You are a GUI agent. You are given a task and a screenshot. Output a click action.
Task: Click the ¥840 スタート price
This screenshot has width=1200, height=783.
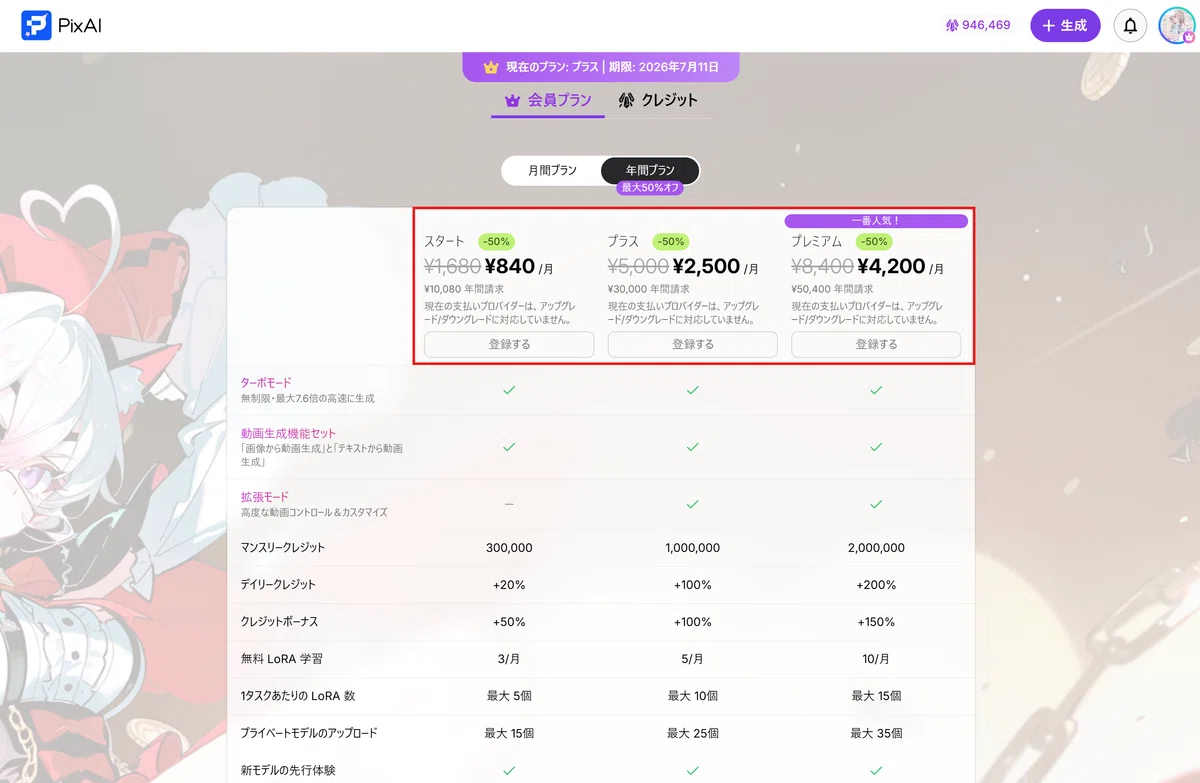(x=510, y=267)
